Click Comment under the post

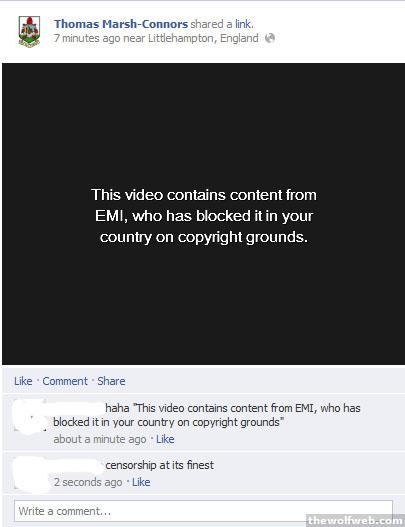[65, 381]
